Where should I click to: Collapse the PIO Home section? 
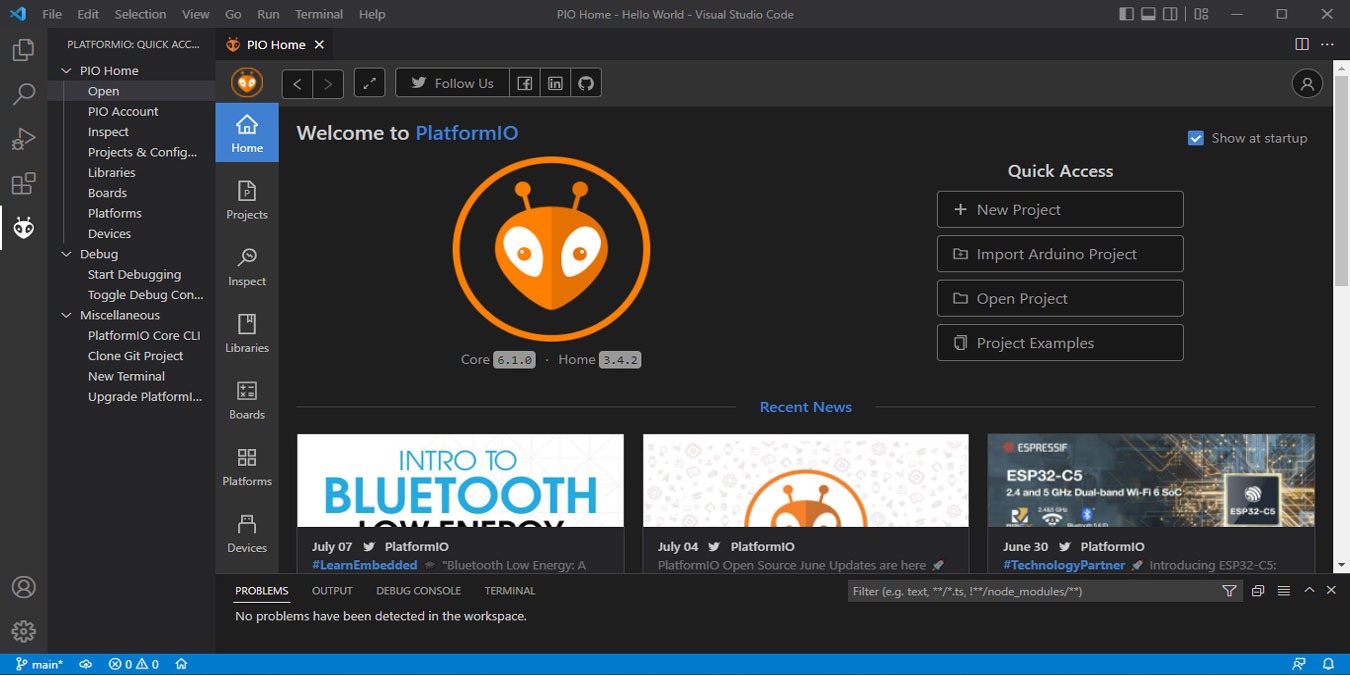tap(65, 70)
